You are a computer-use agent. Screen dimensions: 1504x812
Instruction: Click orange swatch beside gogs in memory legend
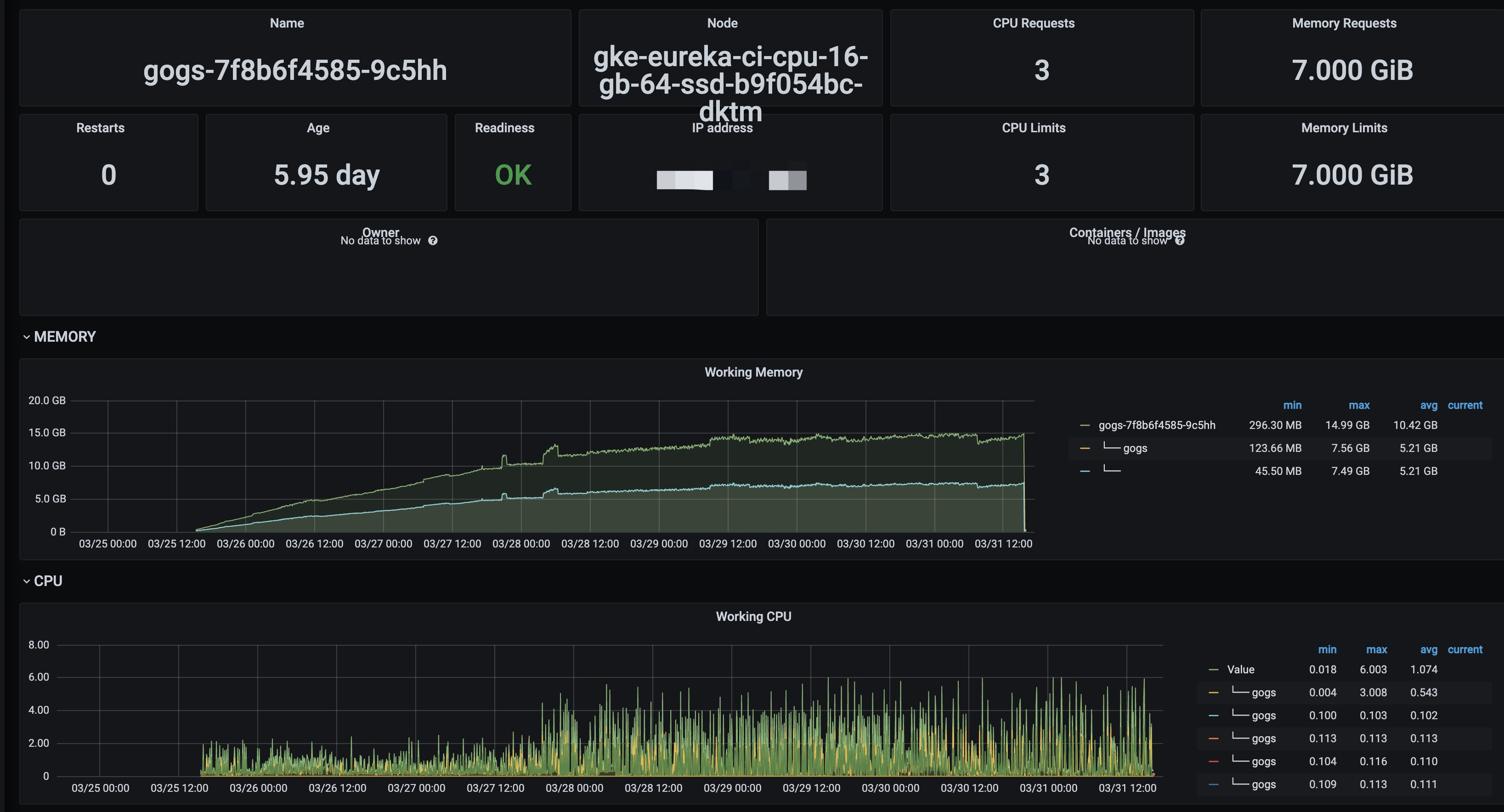(1085, 448)
